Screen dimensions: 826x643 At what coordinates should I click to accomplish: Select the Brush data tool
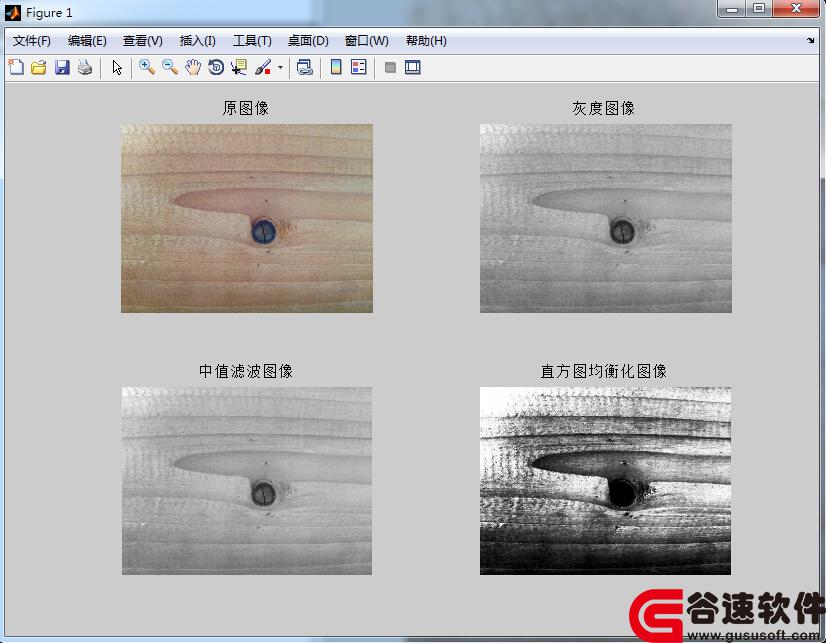(x=262, y=67)
